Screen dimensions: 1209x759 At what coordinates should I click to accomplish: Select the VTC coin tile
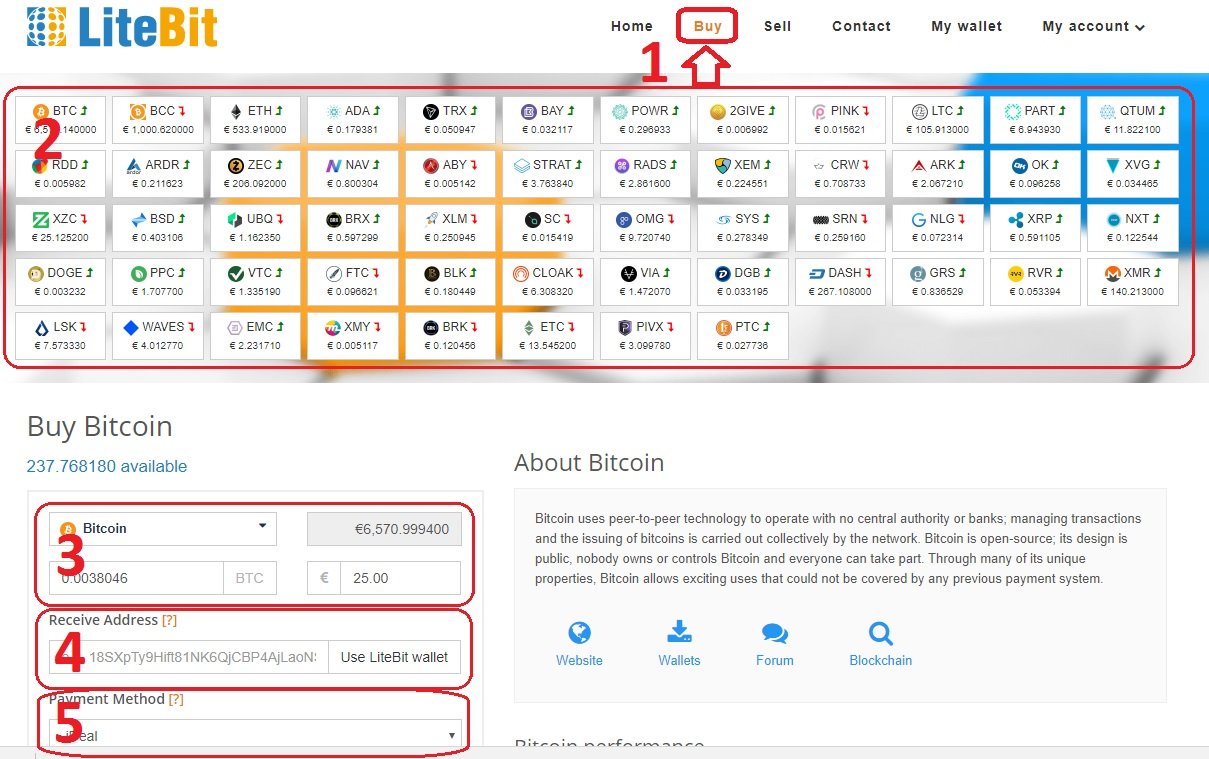click(x=257, y=282)
